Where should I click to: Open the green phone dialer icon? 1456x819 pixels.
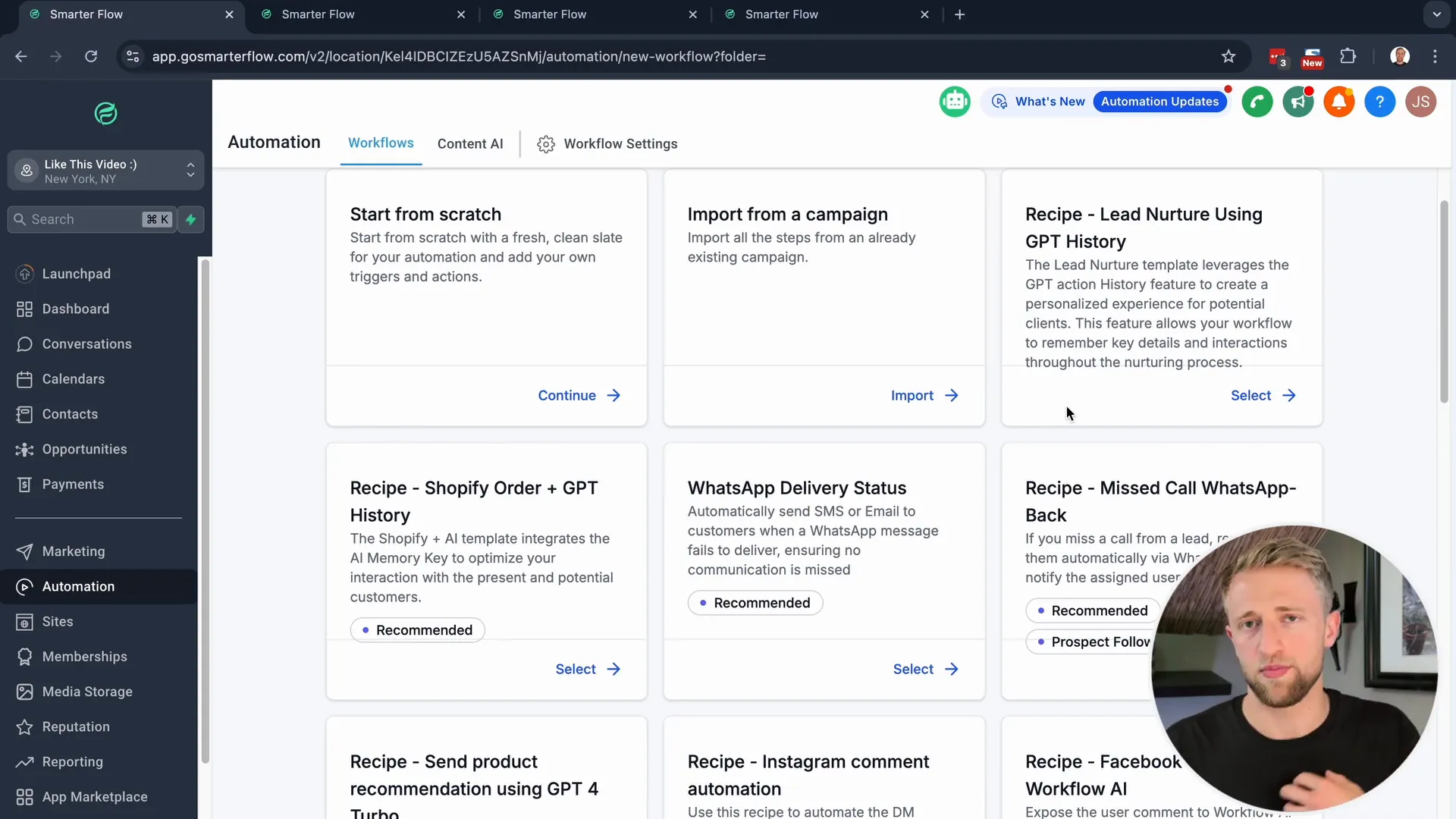coord(1257,102)
